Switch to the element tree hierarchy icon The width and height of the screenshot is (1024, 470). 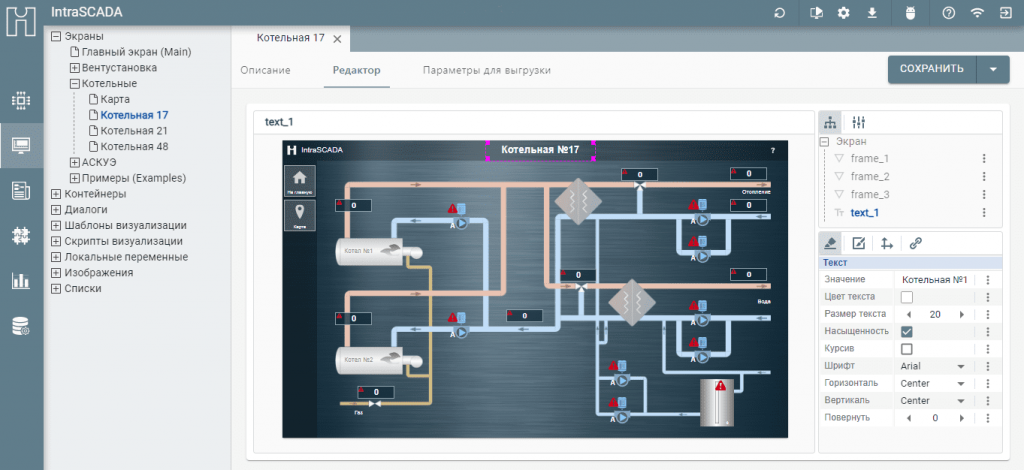pyautogui.click(x=830, y=122)
